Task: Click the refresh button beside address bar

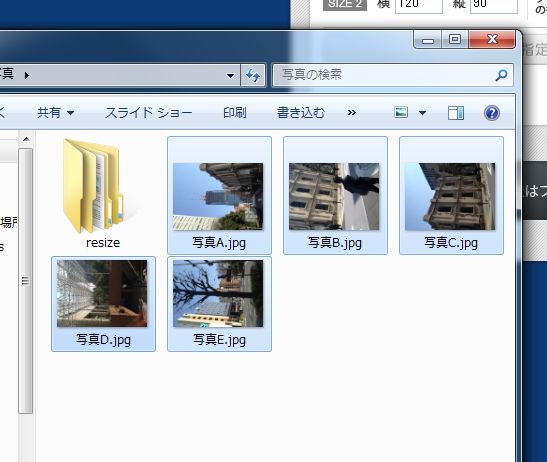Action: (253, 75)
